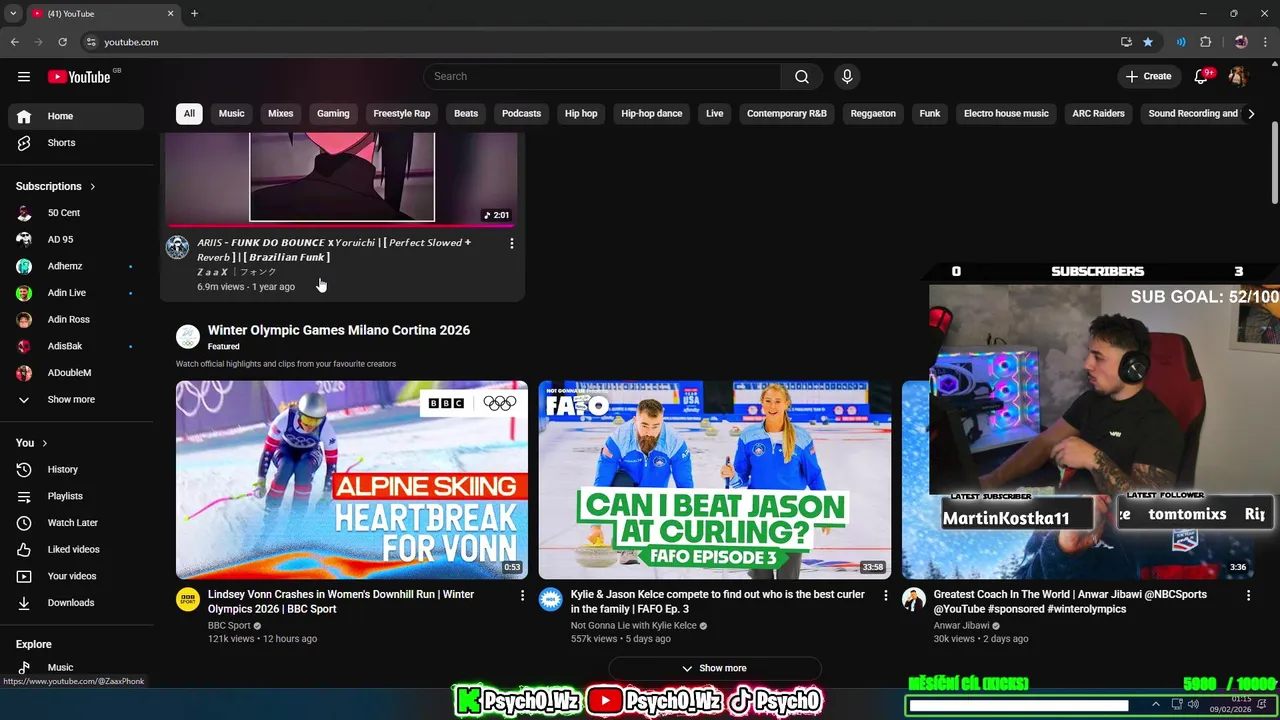Screen dimensions: 1280x720
Task: Open the browser extensions puzzle icon
Action: [x=1205, y=42]
